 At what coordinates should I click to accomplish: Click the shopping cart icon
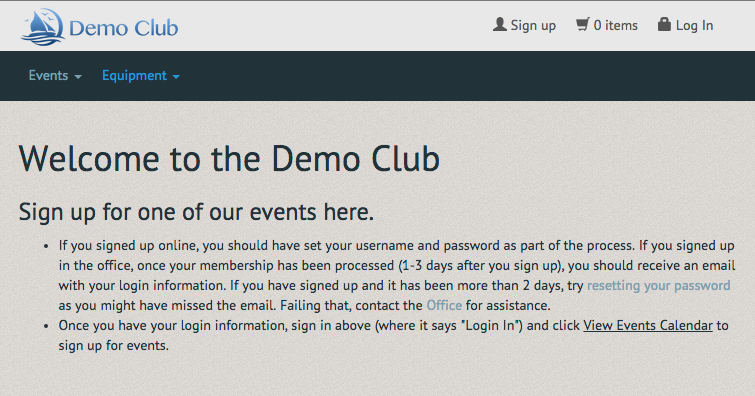coord(583,25)
